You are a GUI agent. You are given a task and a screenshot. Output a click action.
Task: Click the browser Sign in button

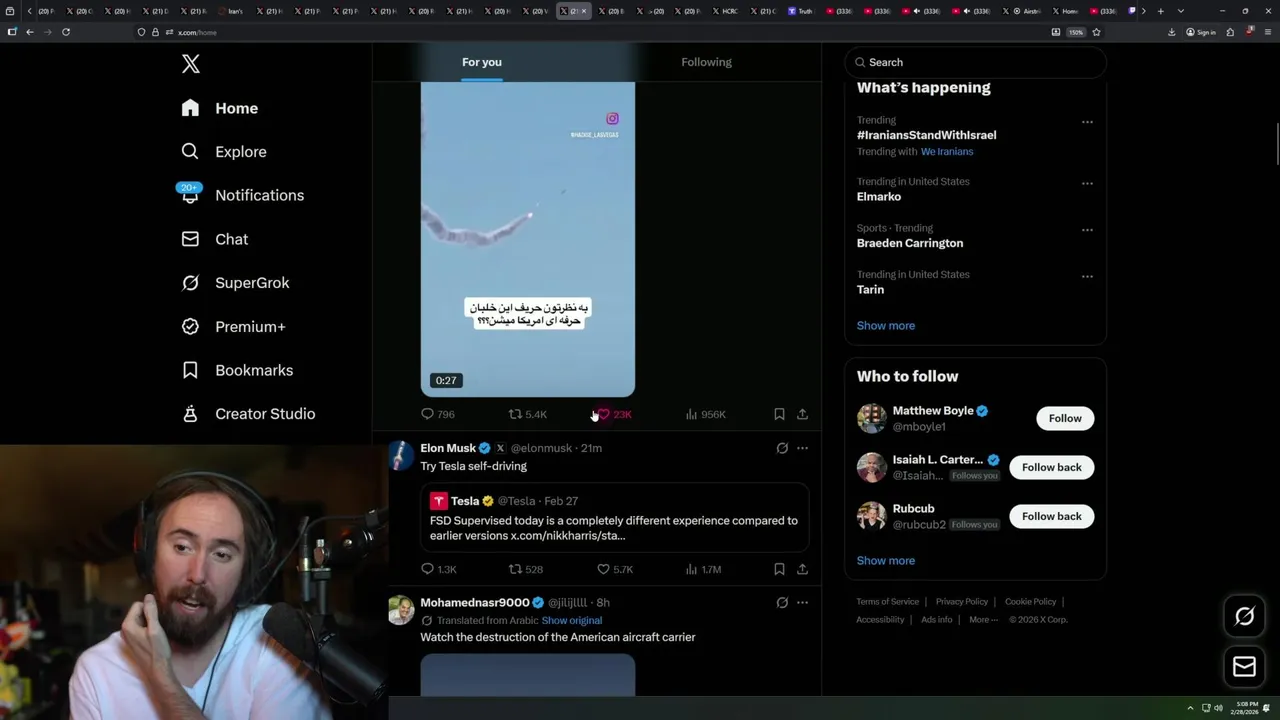coord(1201,32)
